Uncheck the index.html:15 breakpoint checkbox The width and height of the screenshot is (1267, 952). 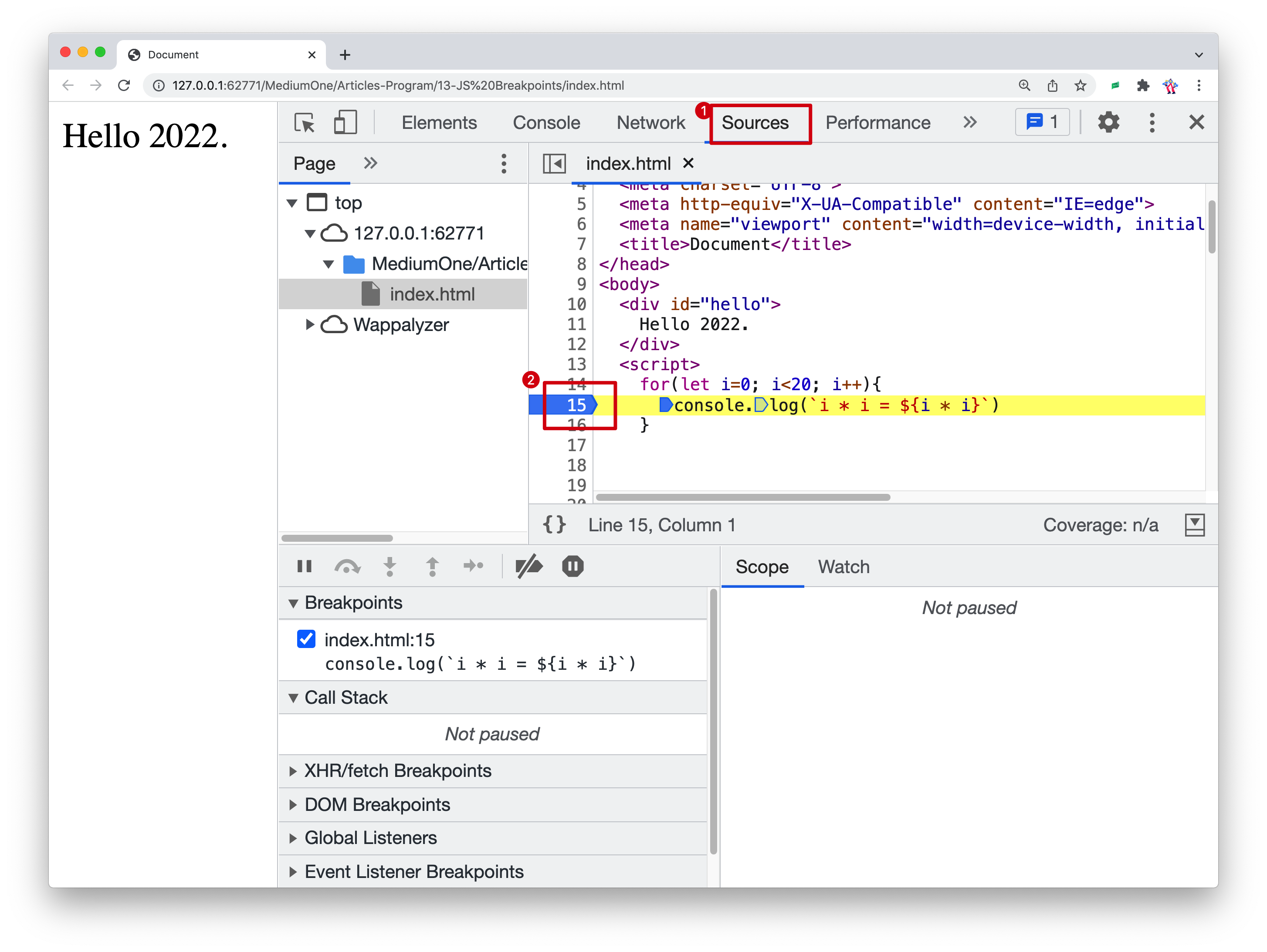point(306,639)
